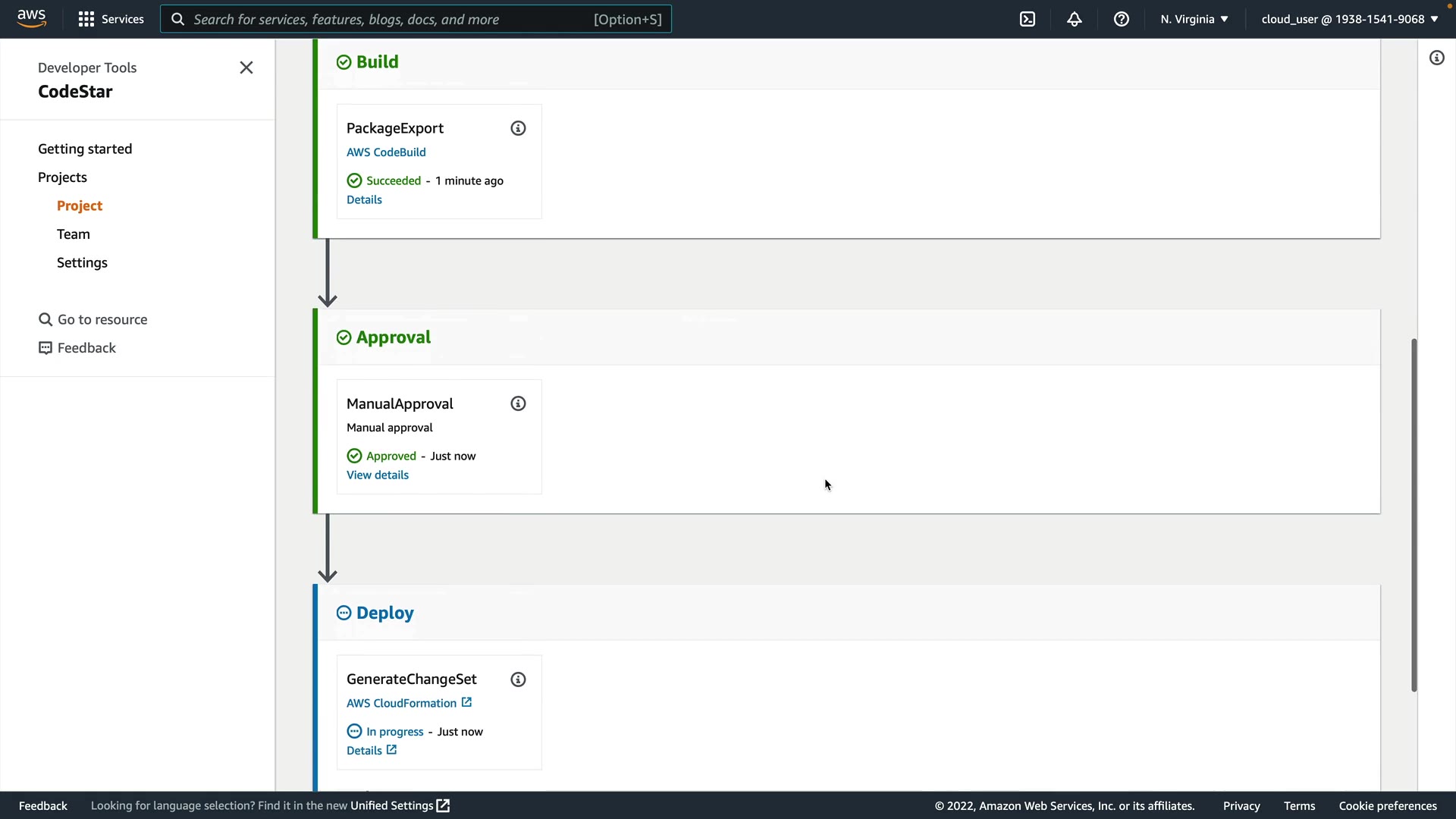Click View details under ManualApproval
The width and height of the screenshot is (1456, 819).
tap(377, 475)
